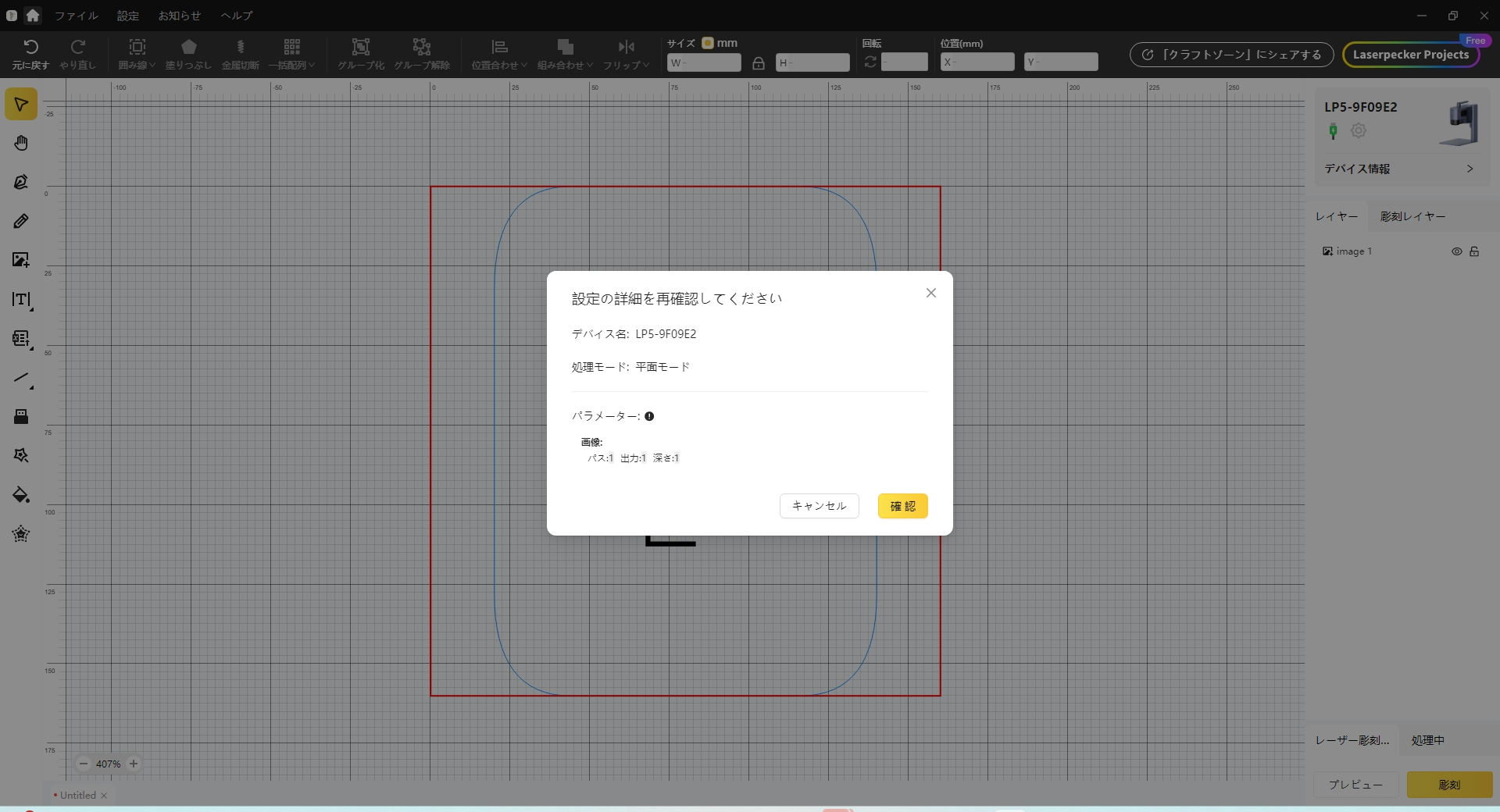
Task: Open the 設定 menu
Action: (x=128, y=16)
